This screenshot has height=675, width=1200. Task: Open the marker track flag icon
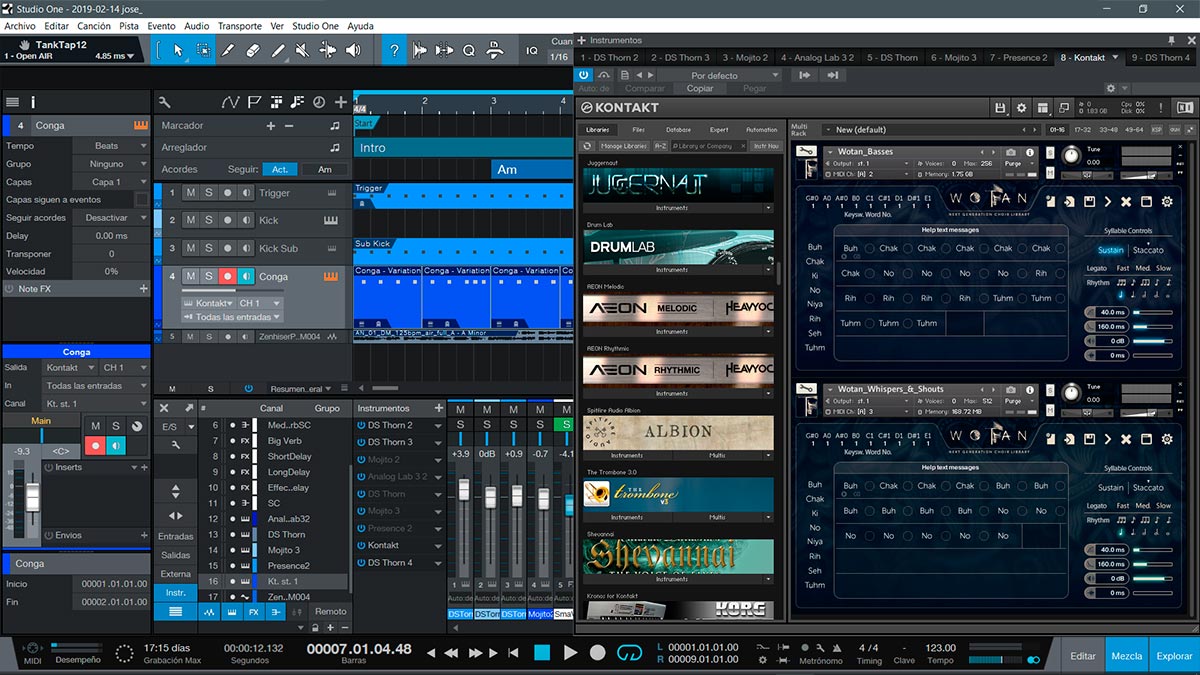[254, 102]
